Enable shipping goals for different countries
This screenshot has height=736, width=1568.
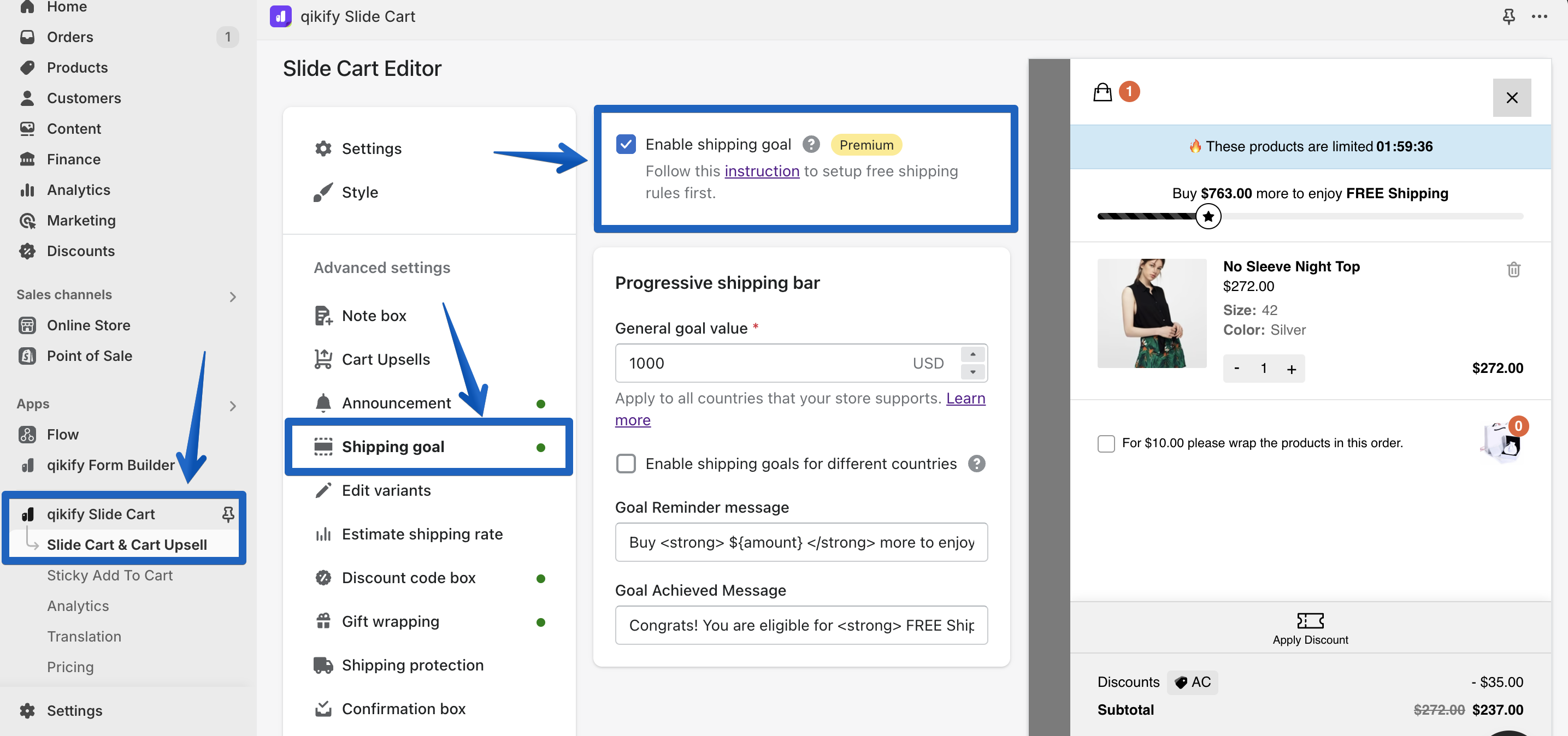(x=626, y=464)
